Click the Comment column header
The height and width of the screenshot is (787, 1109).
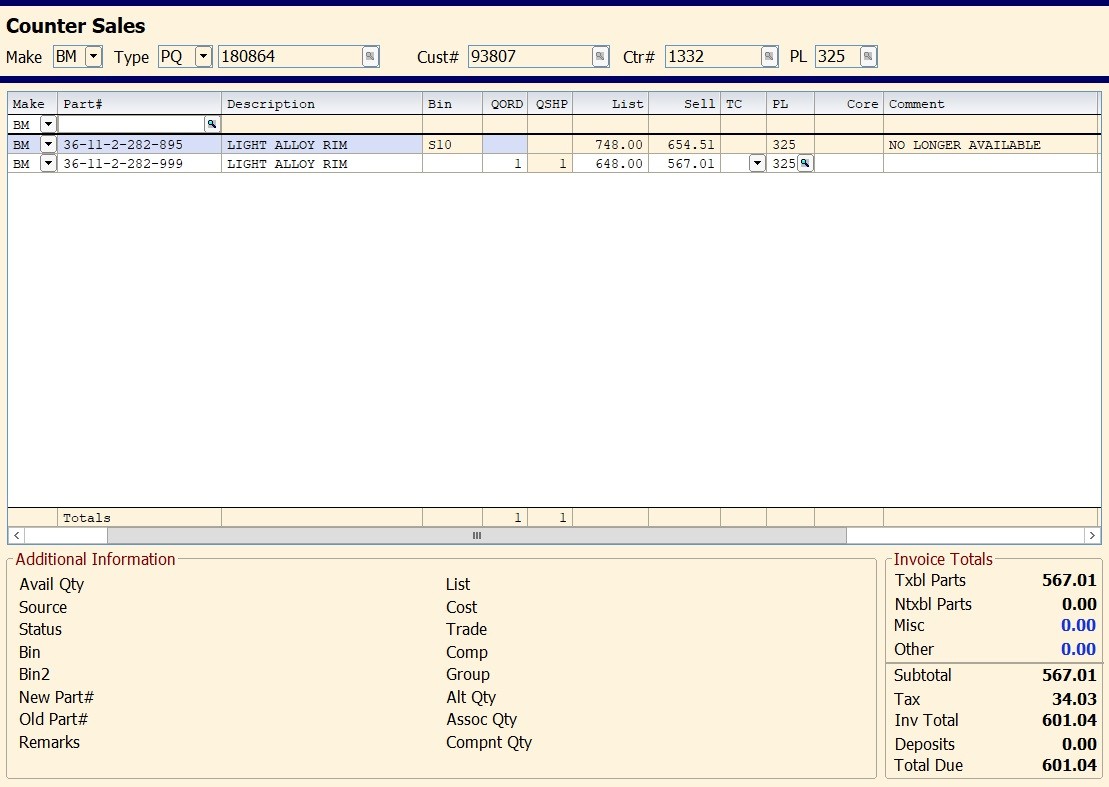[x=992, y=104]
